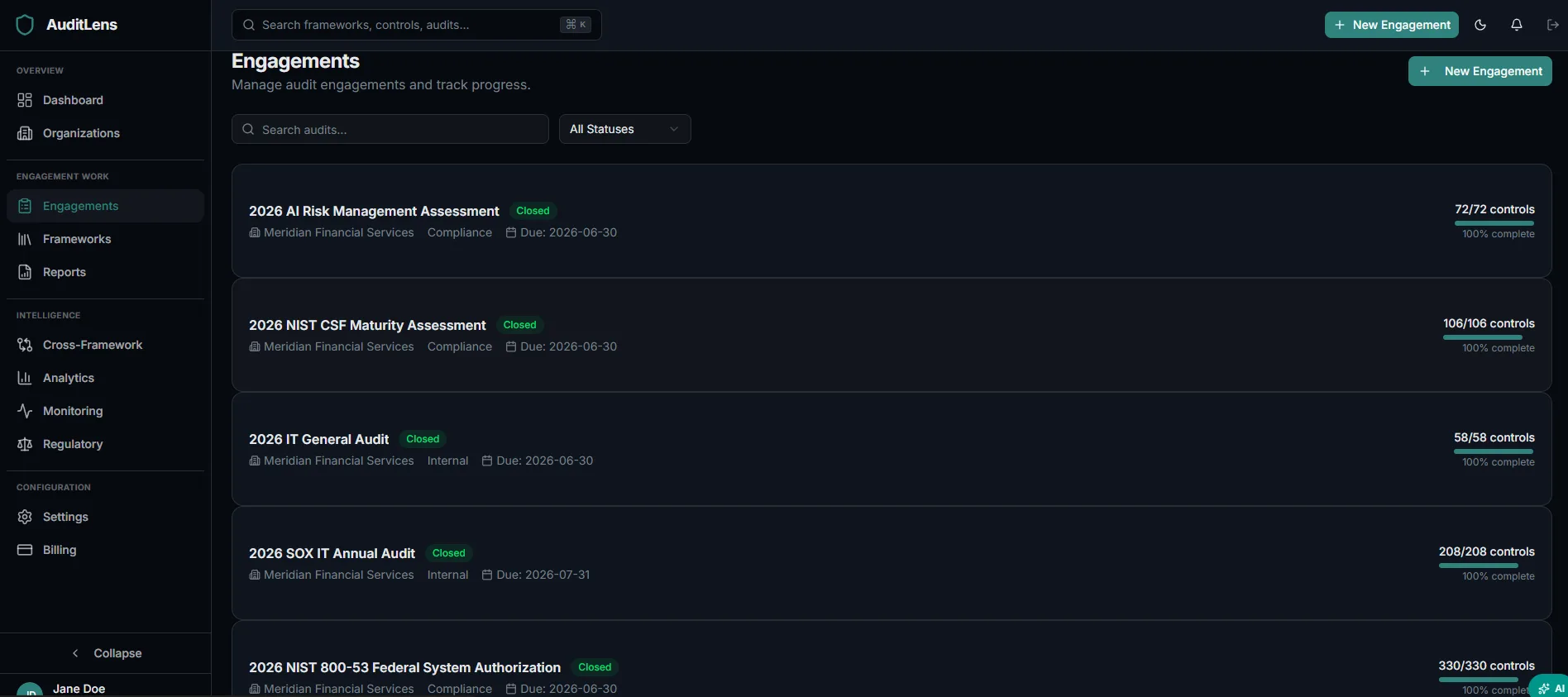Click building icon in AI Risk Management row
Viewport: 1568px width, 697px height.
click(x=255, y=233)
